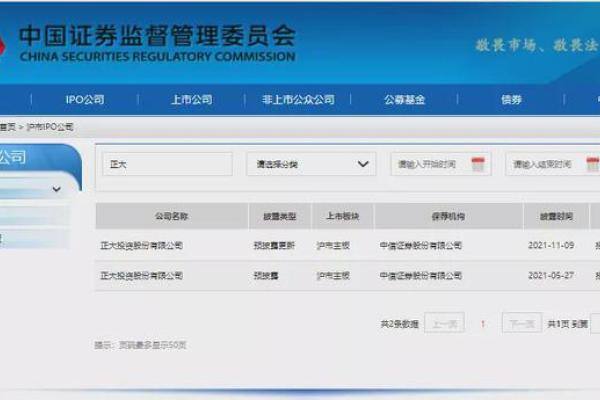
Task: Select 中信证券股份有限公司 in first row
Action: tap(421, 245)
